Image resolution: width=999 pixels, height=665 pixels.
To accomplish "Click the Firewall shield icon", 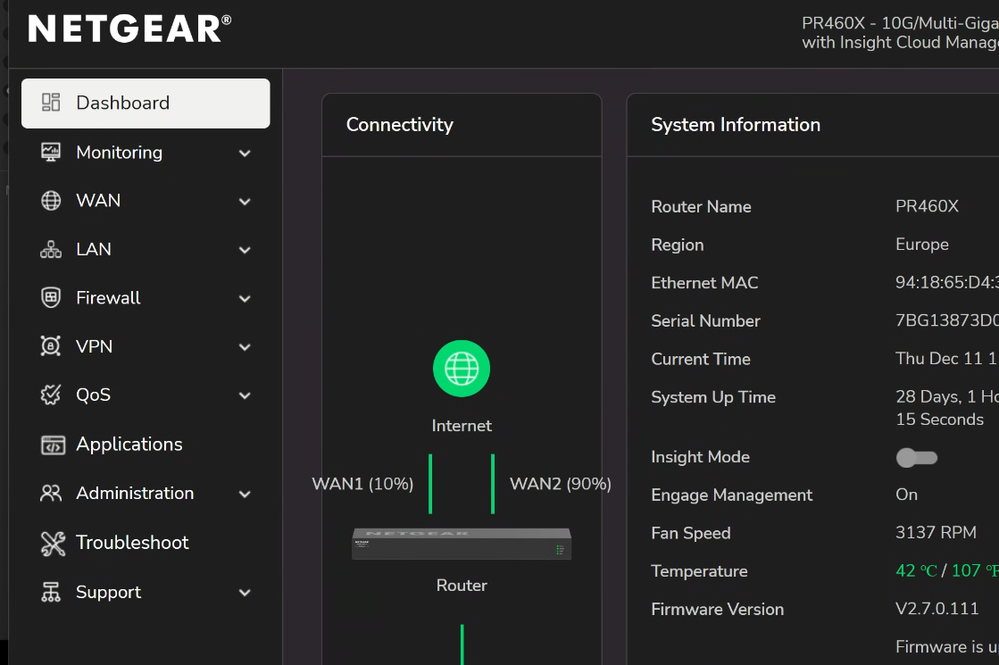I will 51,298.
